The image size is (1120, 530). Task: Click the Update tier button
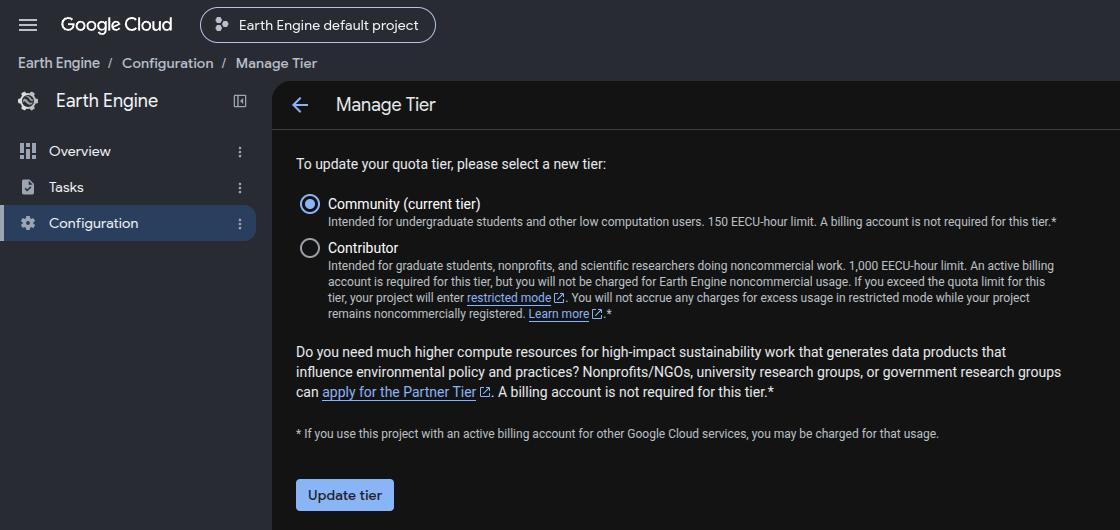(345, 495)
